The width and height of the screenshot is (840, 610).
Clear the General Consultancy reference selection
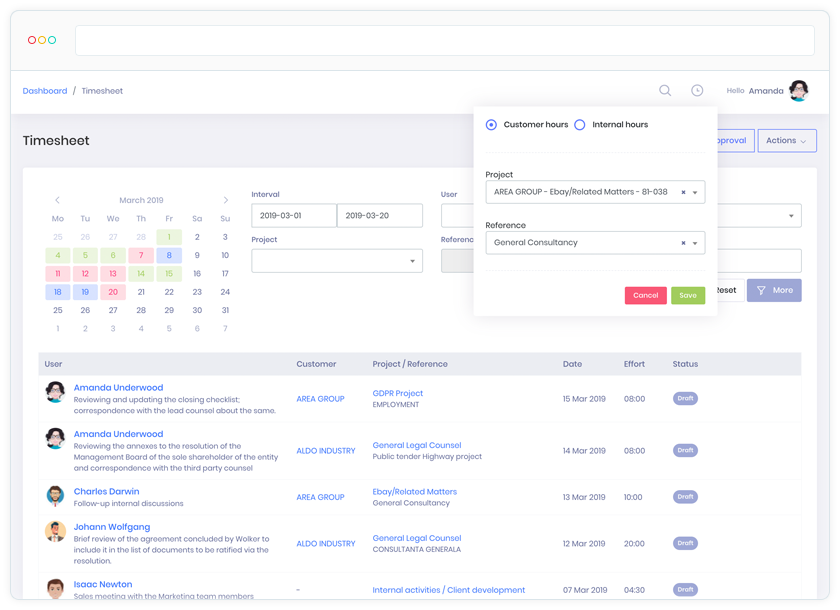(x=683, y=243)
